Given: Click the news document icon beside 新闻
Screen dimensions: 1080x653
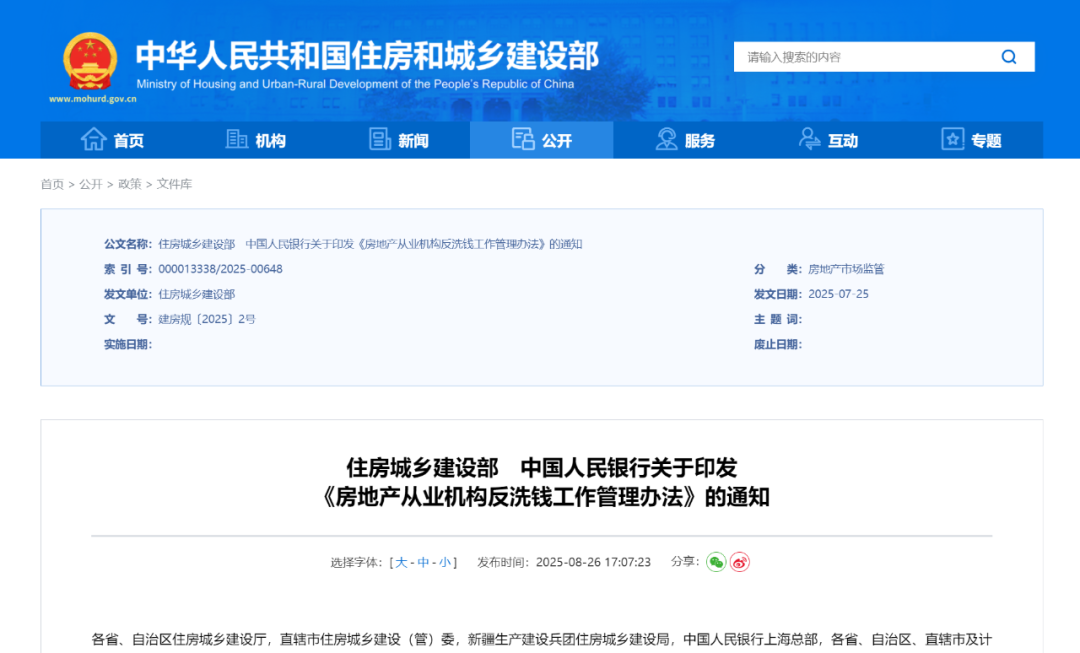Looking at the screenshot, I should (x=377, y=140).
